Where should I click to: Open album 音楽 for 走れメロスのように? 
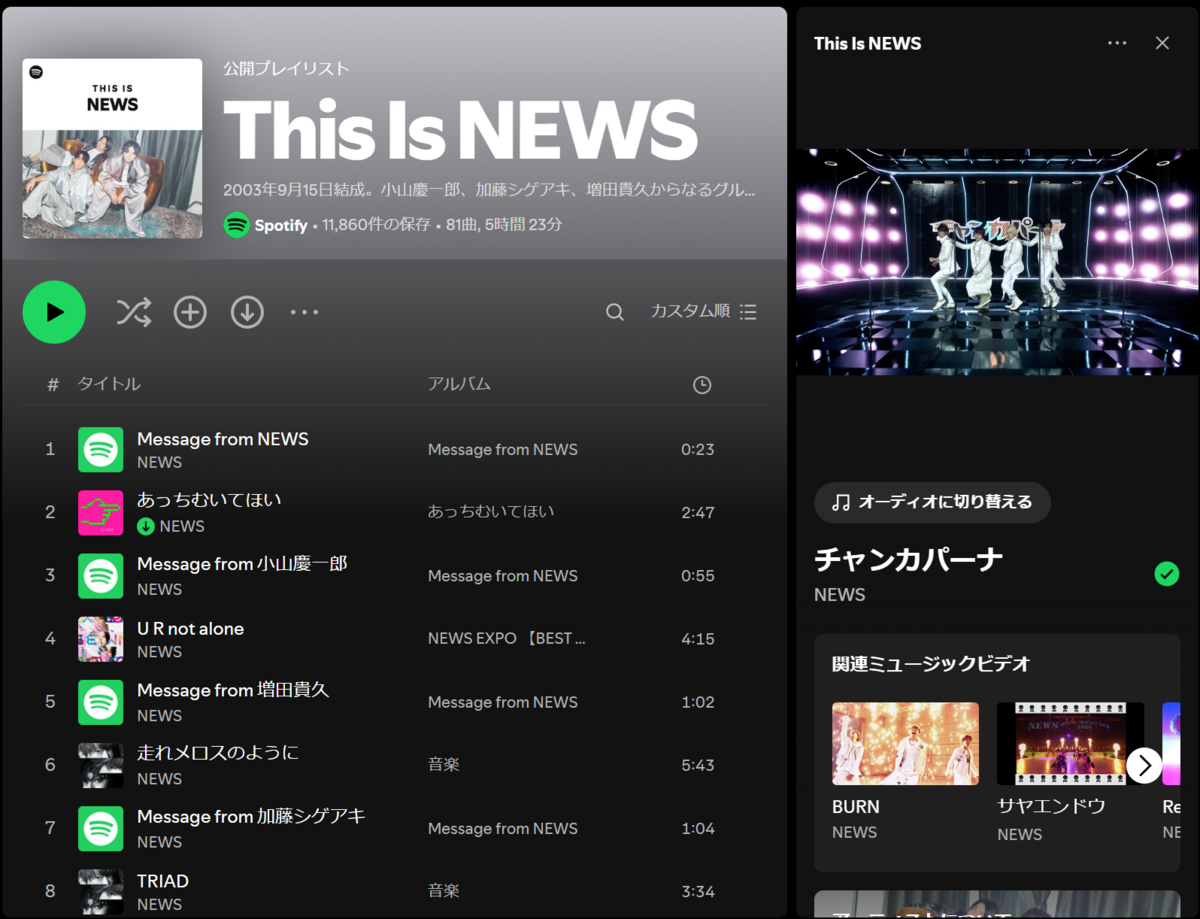pos(444,764)
